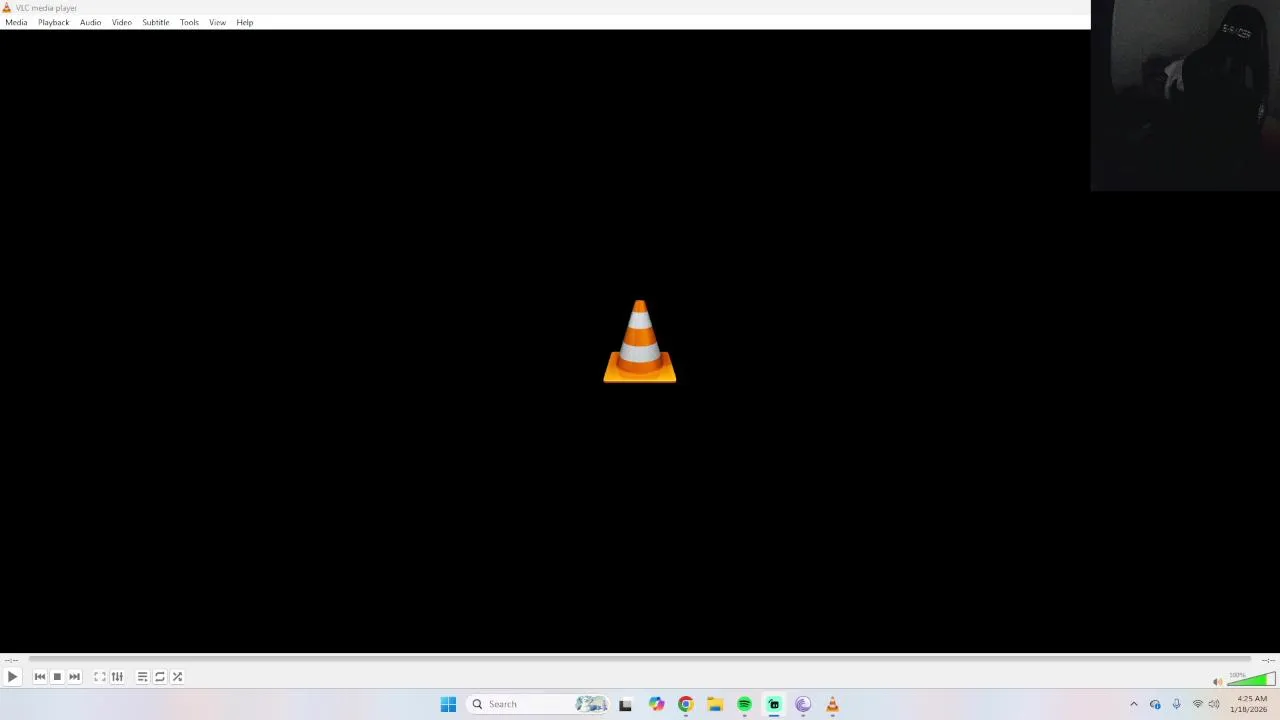Image resolution: width=1280 pixels, height=720 pixels.
Task: Open the View menu
Action: tap(217, 22)
